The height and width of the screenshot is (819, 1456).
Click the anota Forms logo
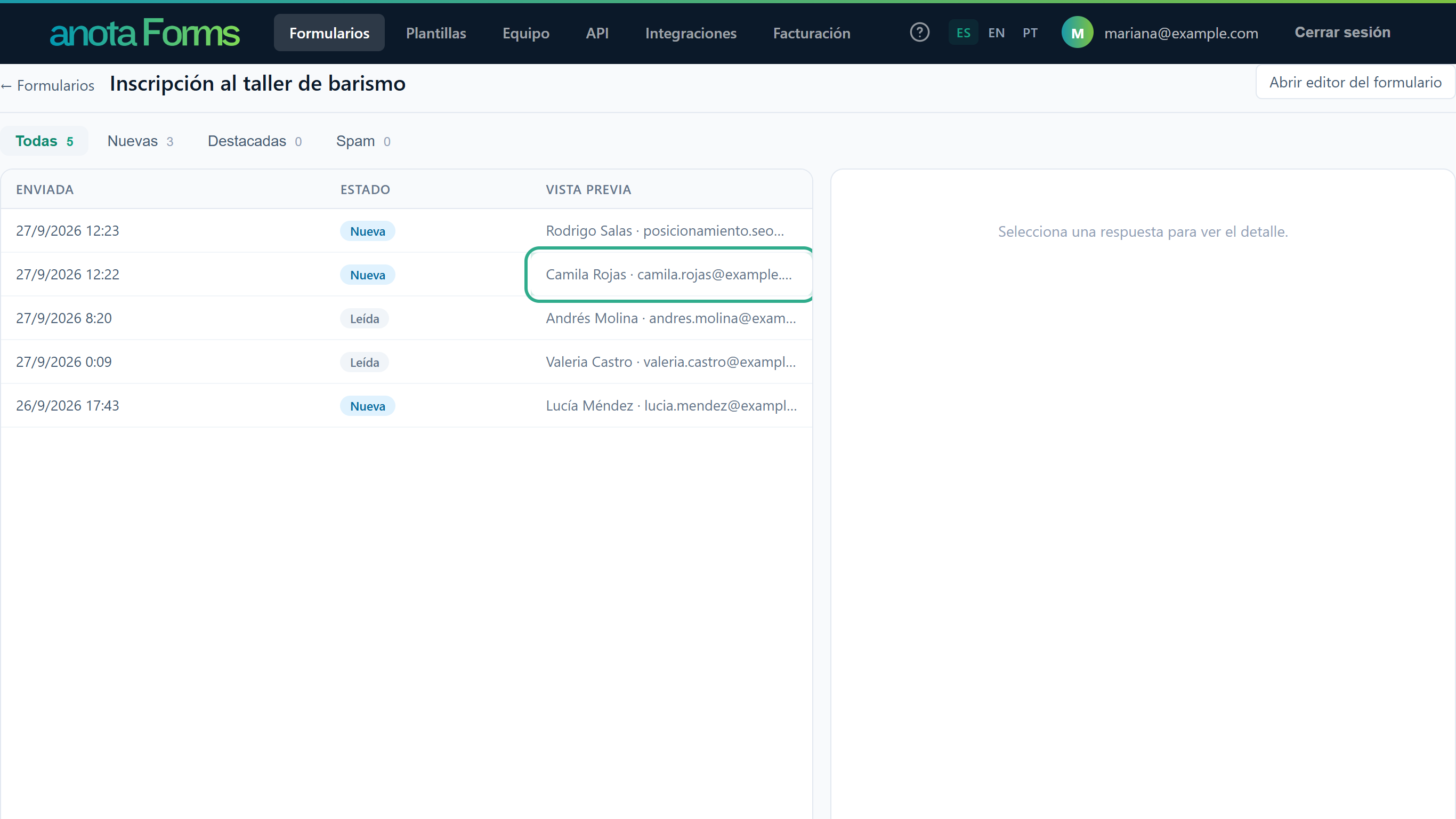[145, 33]
